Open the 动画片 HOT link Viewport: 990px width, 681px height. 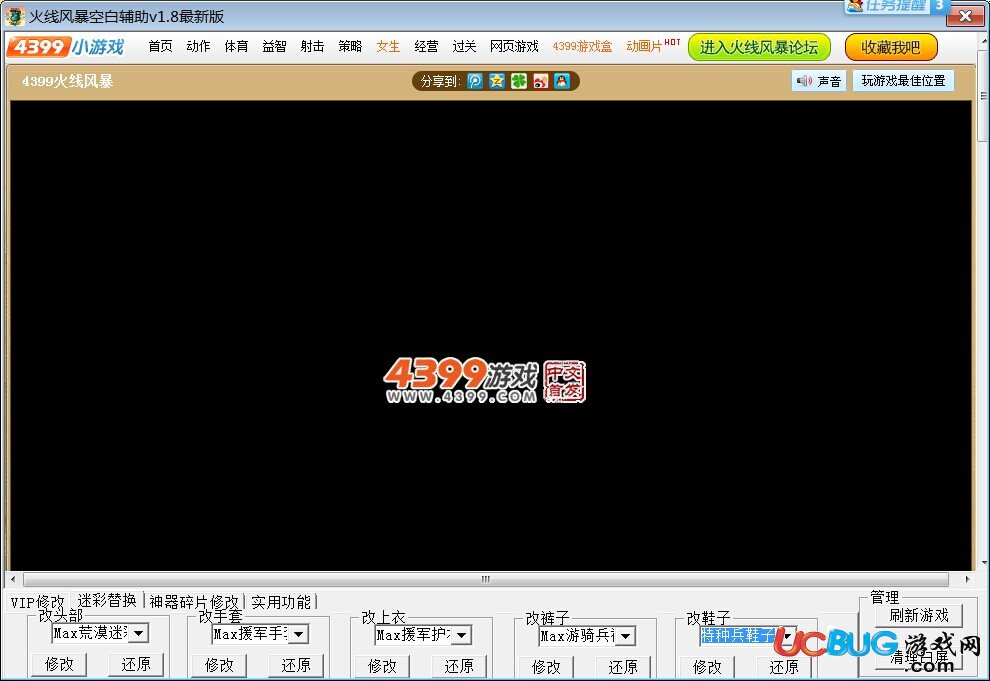(653, 45)
